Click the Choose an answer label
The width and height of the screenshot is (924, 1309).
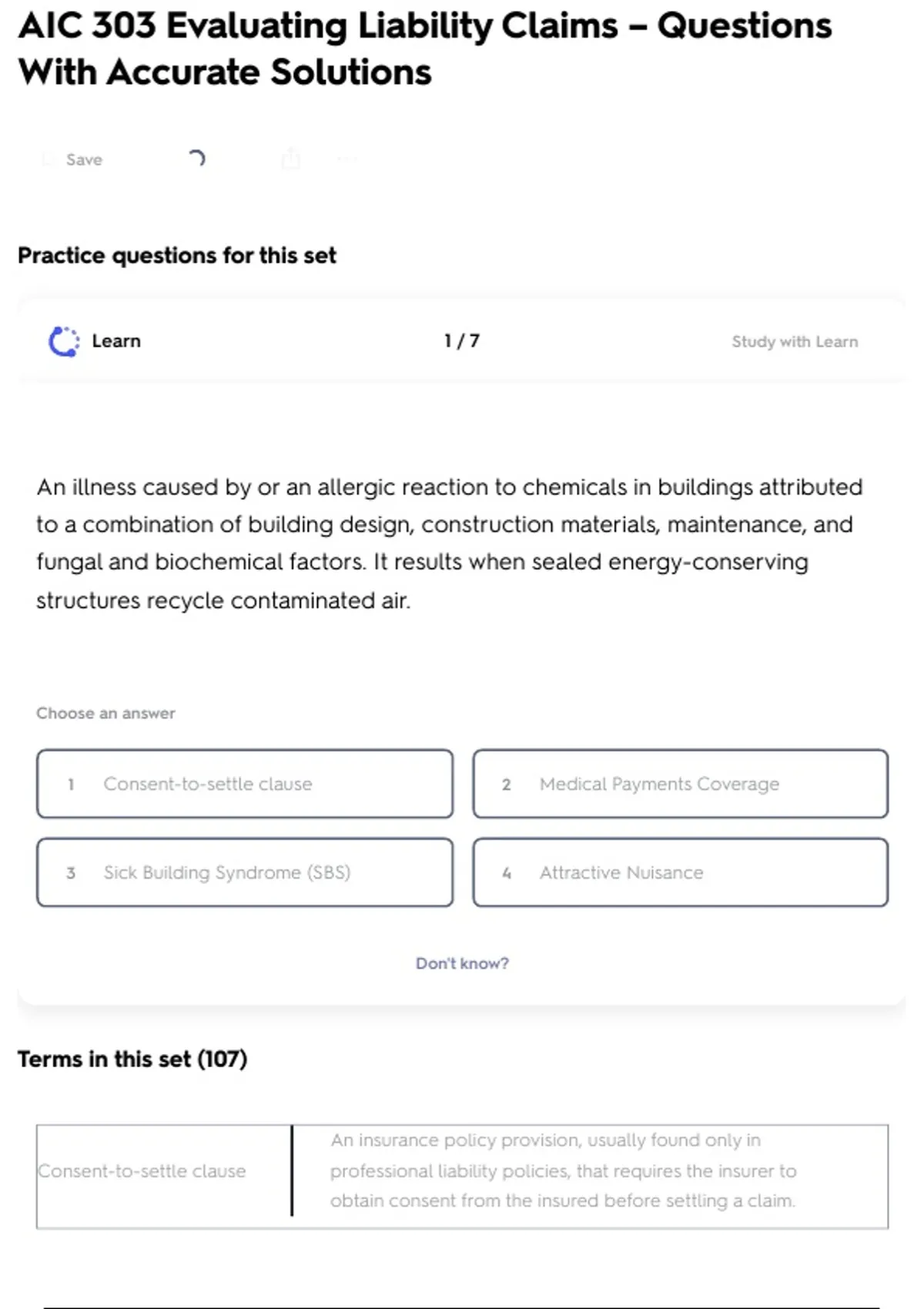pyautogui.click(x=105, y=714)
